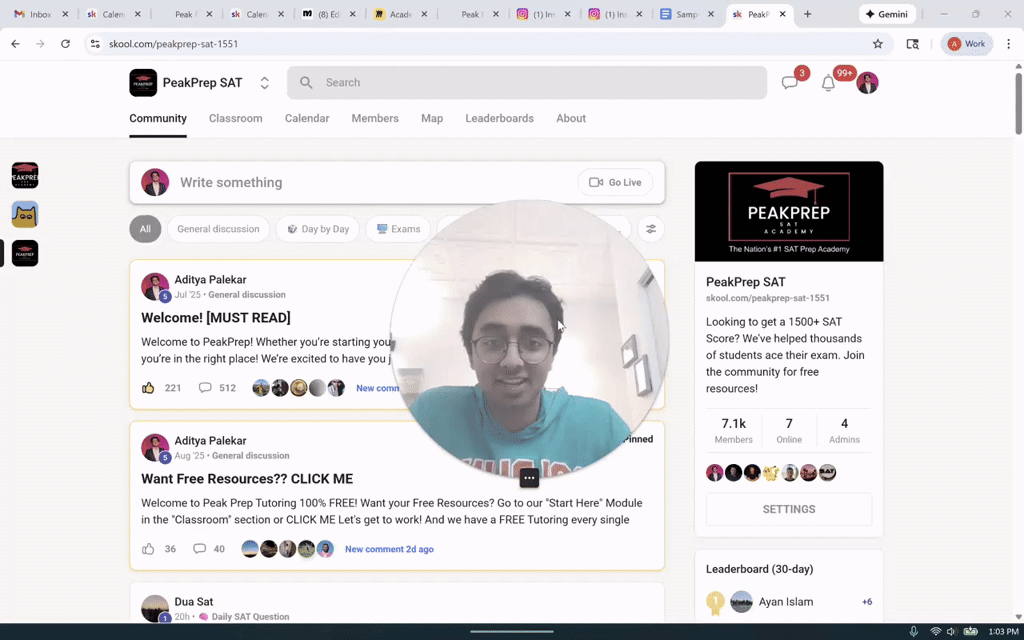Open the Welcome! [MUST READ] post title
The height and width of the screenshot is (640, 1024).
pos(216,318)
